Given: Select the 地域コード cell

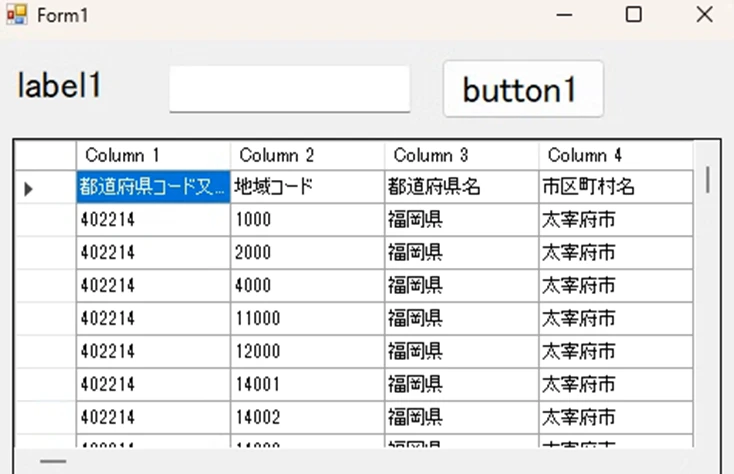Looking at the screenshot, I should coord(308,187).
